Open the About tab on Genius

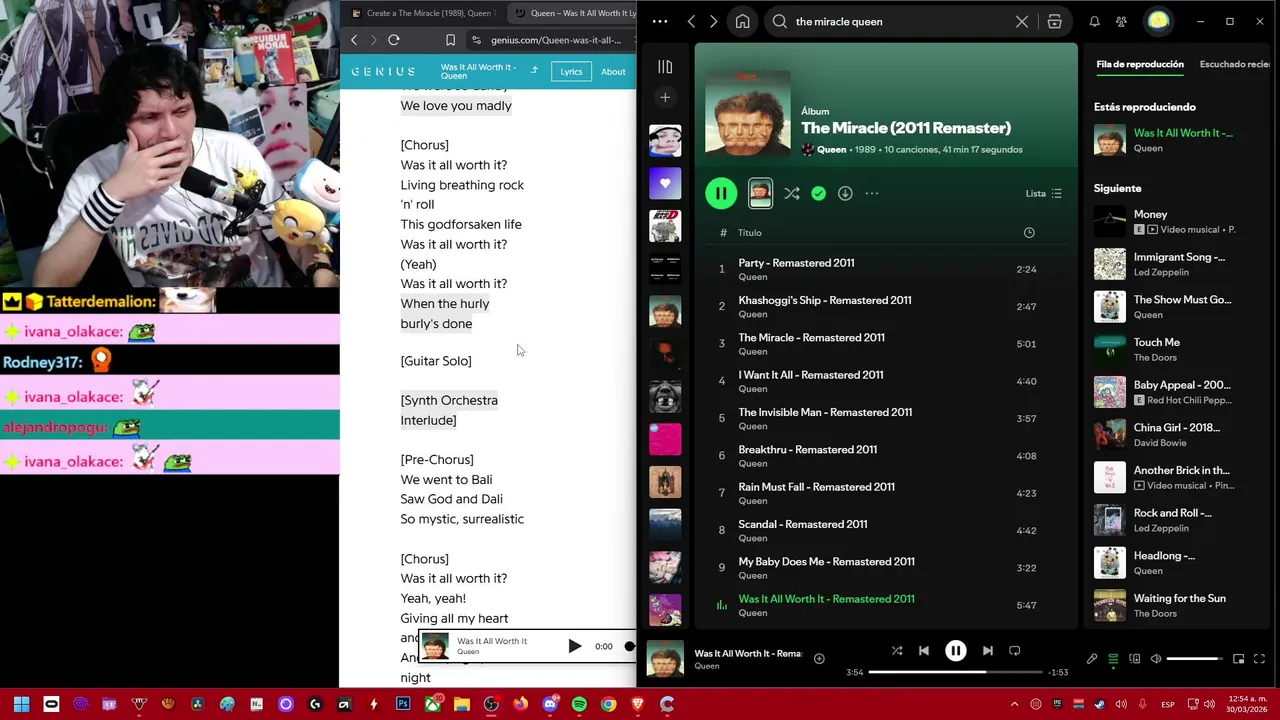click(613, 72)
